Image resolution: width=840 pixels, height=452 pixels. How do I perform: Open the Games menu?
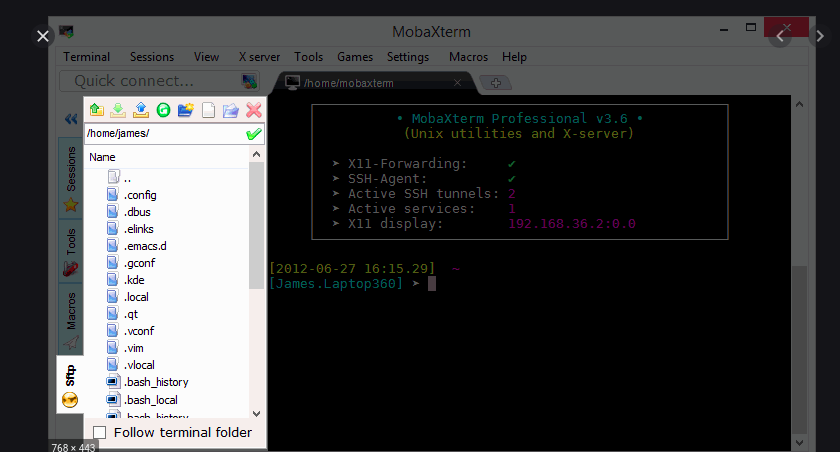click(355, 57)
